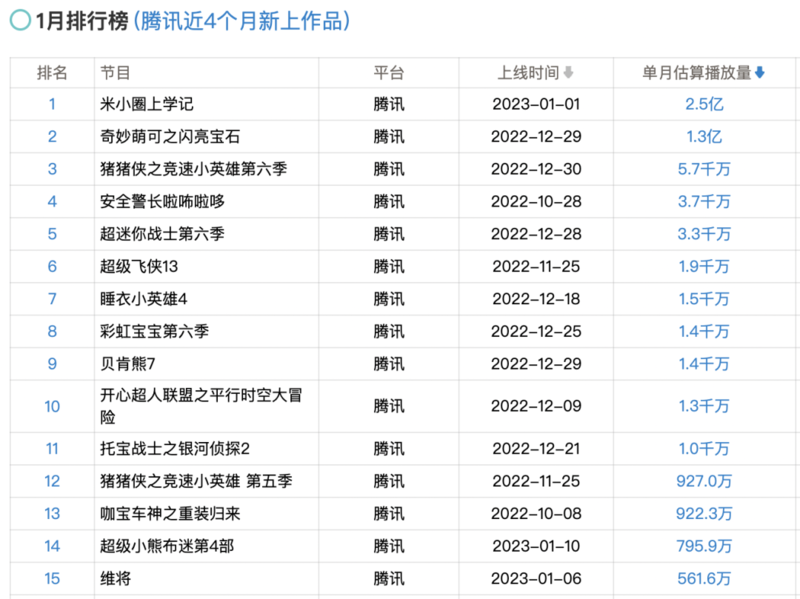
Task: Sort by 单月估算播放量 blue arrow icon
Action: tap(760, 73)
